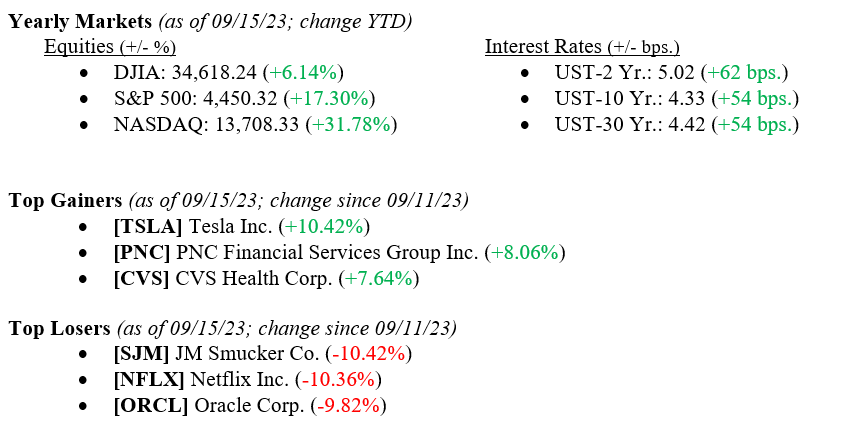The height and width of the screenshot is (435, 849).
Task: Click the [PNC] ticker symbol
Action: pyautogui.click(x=140, y=253)
